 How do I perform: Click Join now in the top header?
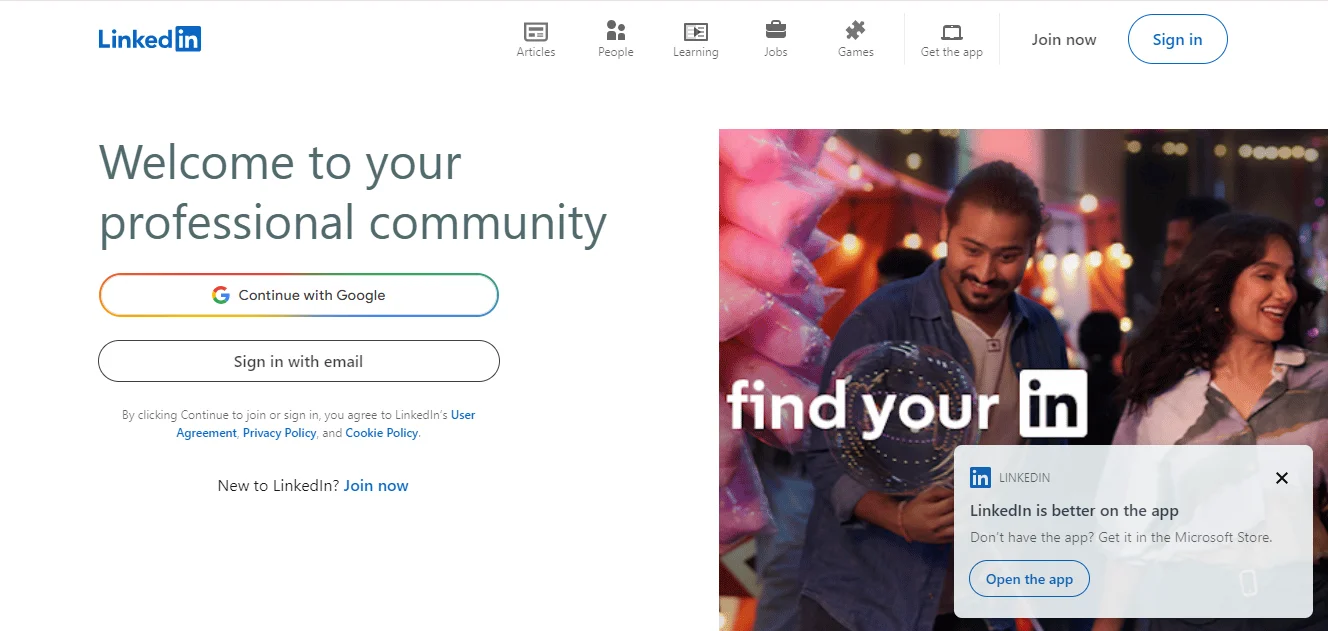[1064, 40]
